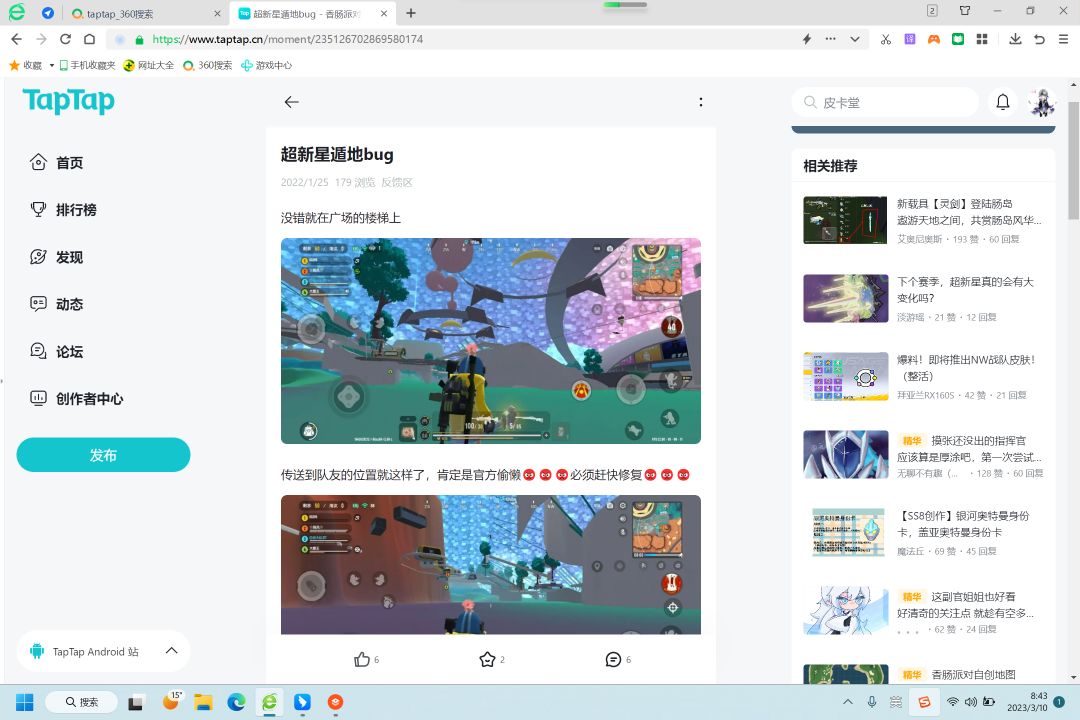Open the post's three-dot more menu
Image resolution: width=1080 pixels, height=720 pixels.
[700, 102]
